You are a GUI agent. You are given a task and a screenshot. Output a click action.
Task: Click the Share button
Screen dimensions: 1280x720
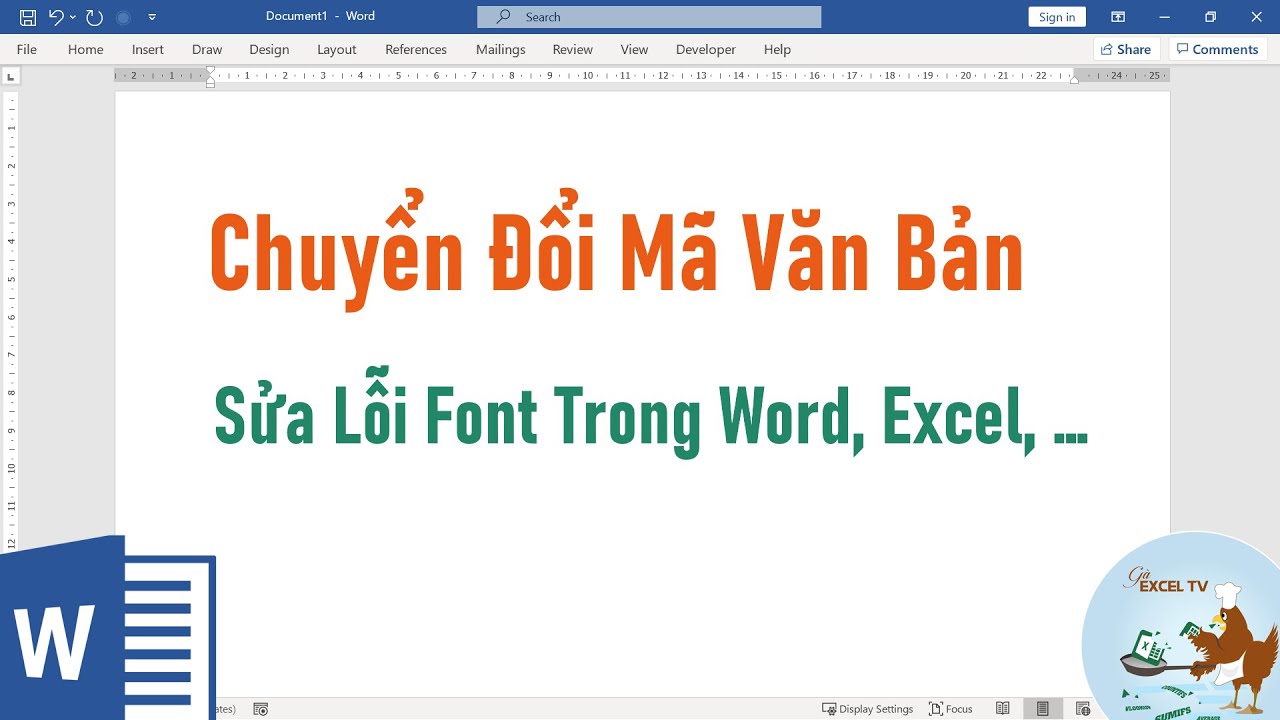(1126, 49)
